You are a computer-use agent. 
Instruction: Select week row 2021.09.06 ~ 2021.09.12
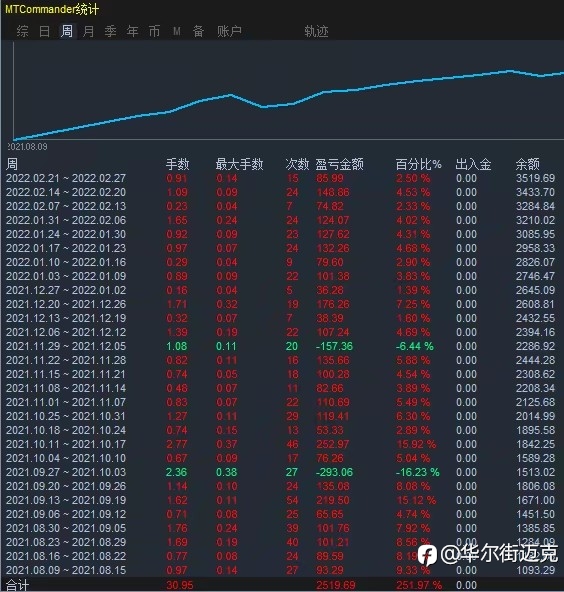tap(281, 513)
